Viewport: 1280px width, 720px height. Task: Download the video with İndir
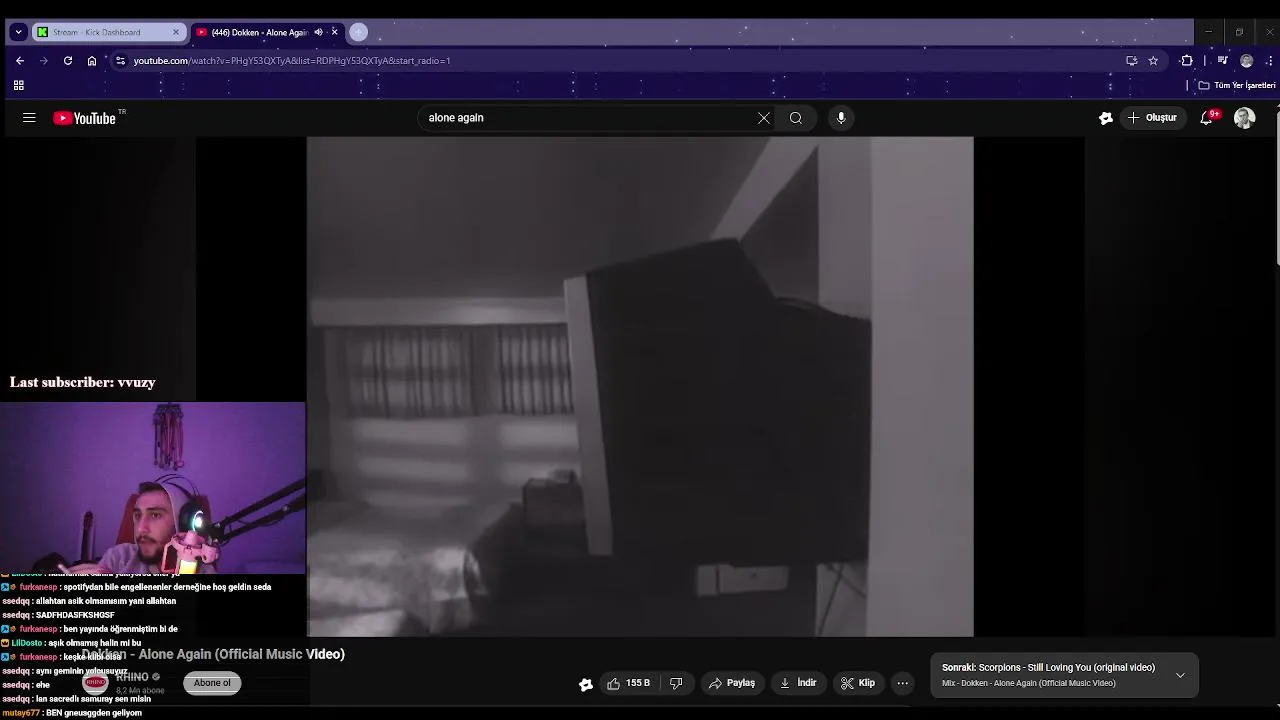point(798,684)
